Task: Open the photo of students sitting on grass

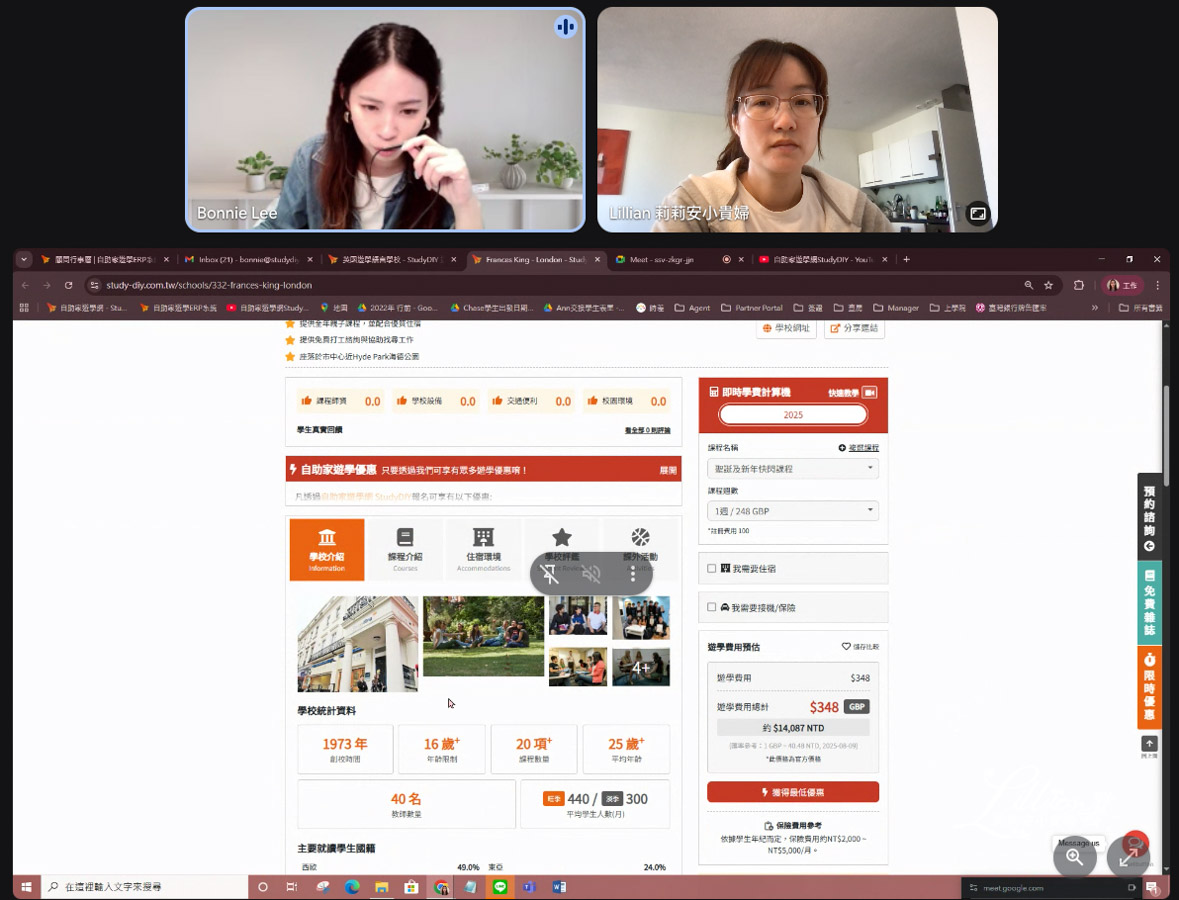Action: (483, 636)
